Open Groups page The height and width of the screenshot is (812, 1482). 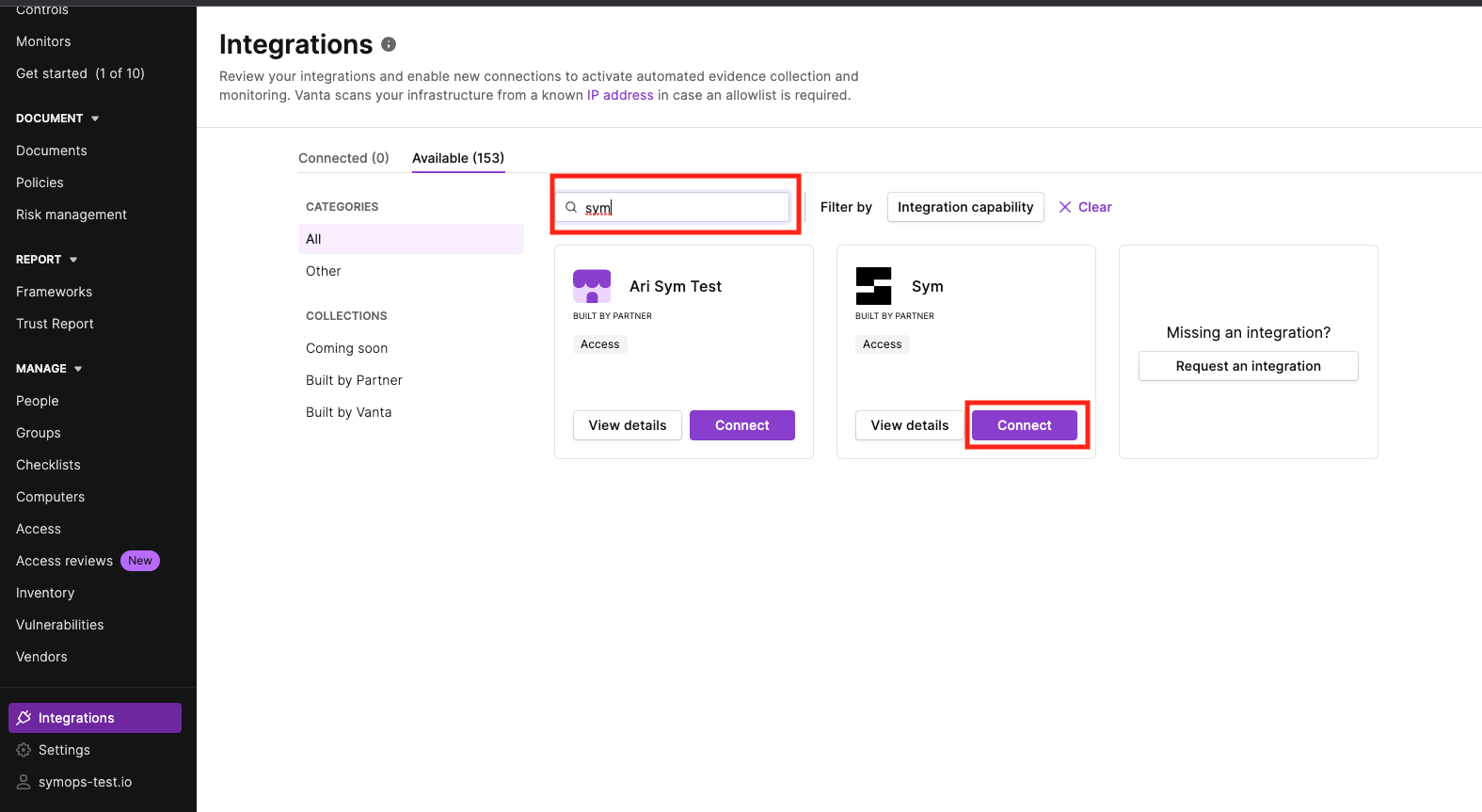click(39, 433)
